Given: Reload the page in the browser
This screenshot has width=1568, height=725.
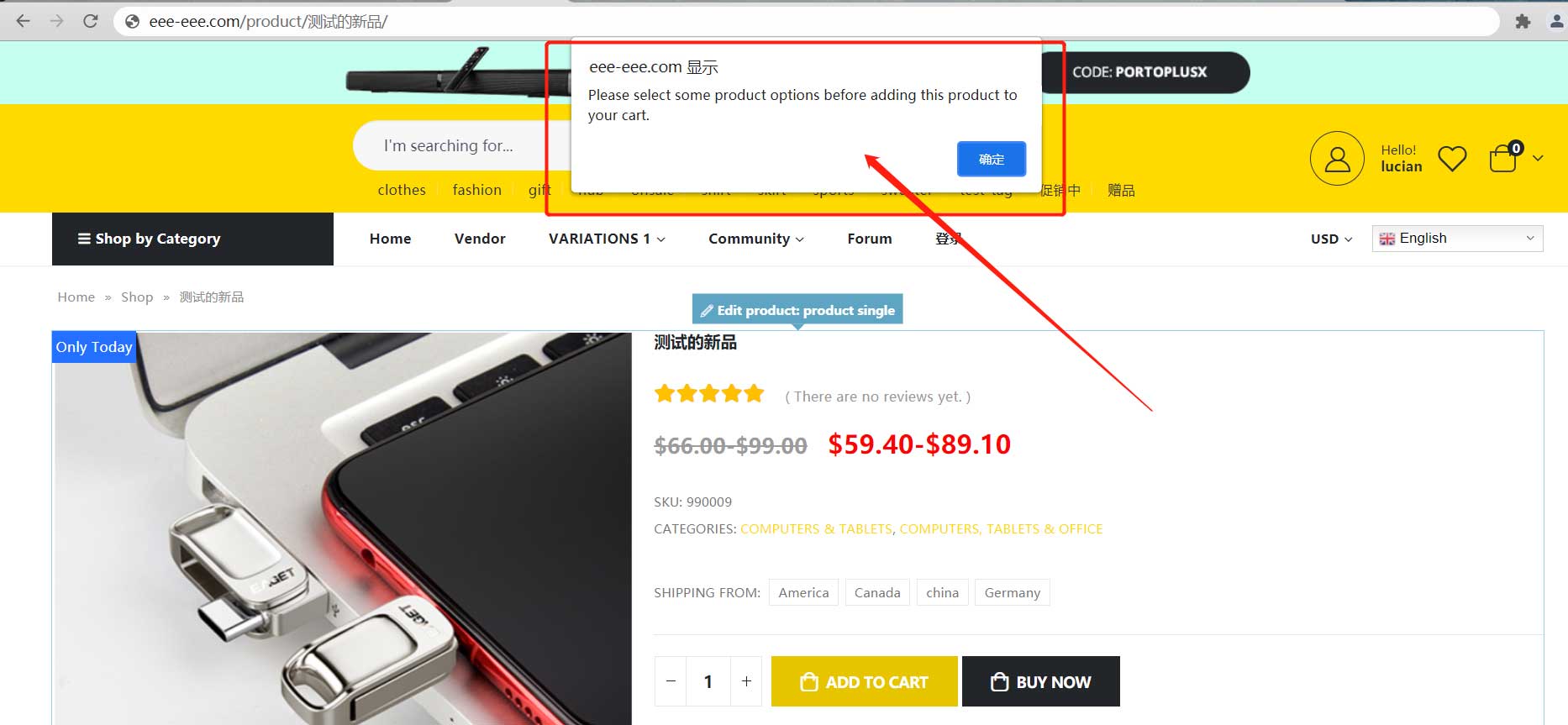Looking at the screenshot, I should (x=91, y=21).
